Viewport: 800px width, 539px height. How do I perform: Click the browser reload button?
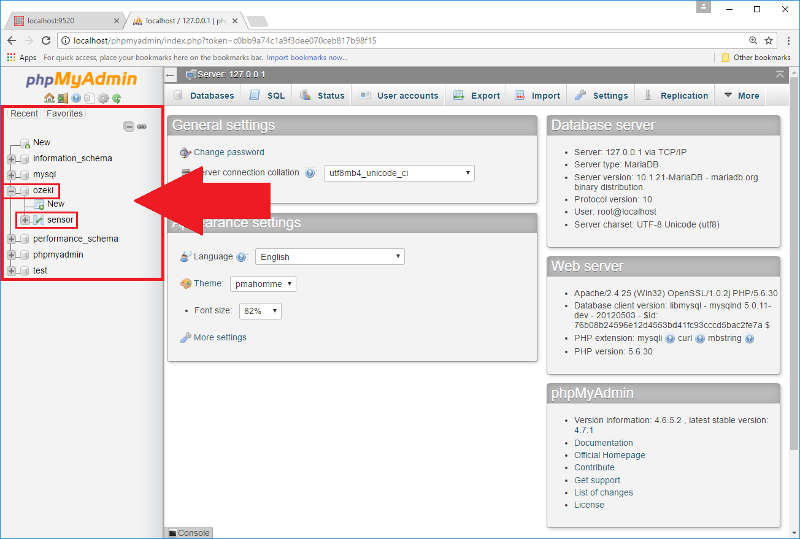[x=46, y=40]
